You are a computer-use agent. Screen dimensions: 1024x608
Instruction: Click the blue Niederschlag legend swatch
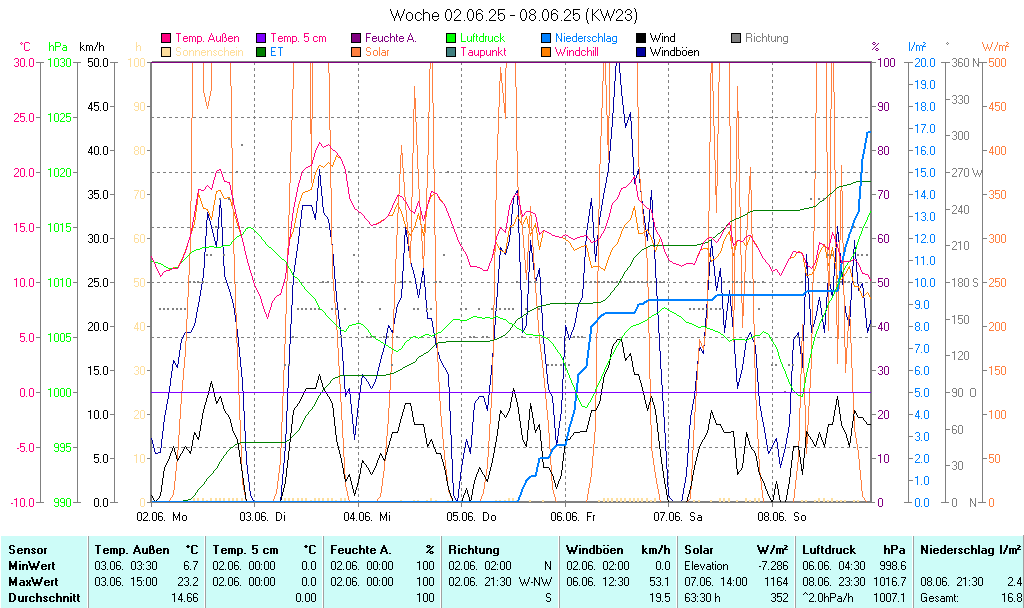coord(546,39)
